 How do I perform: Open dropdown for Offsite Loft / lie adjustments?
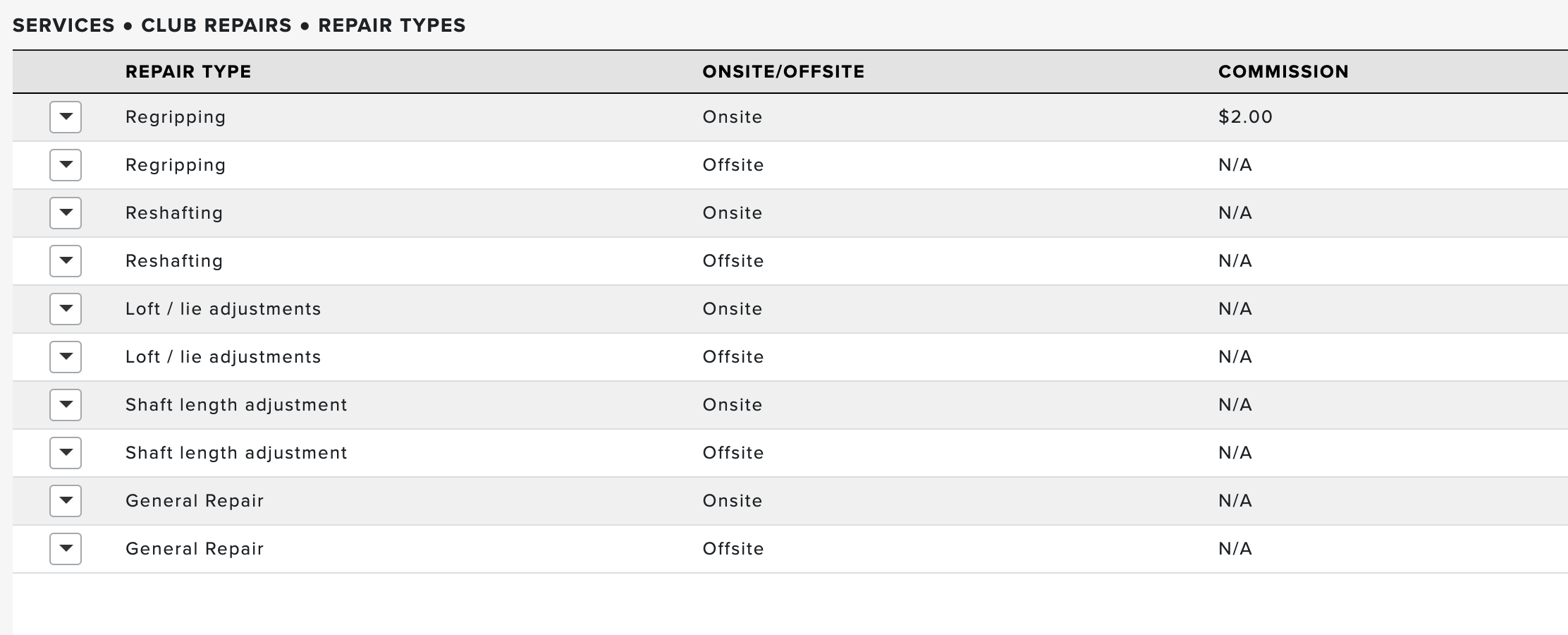click(66, 357)
